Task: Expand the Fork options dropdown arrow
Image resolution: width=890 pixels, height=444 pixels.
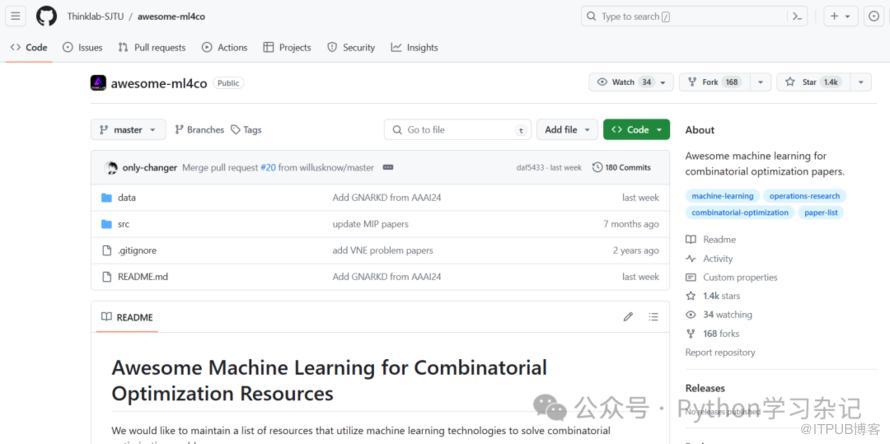Action: (760, 82)
